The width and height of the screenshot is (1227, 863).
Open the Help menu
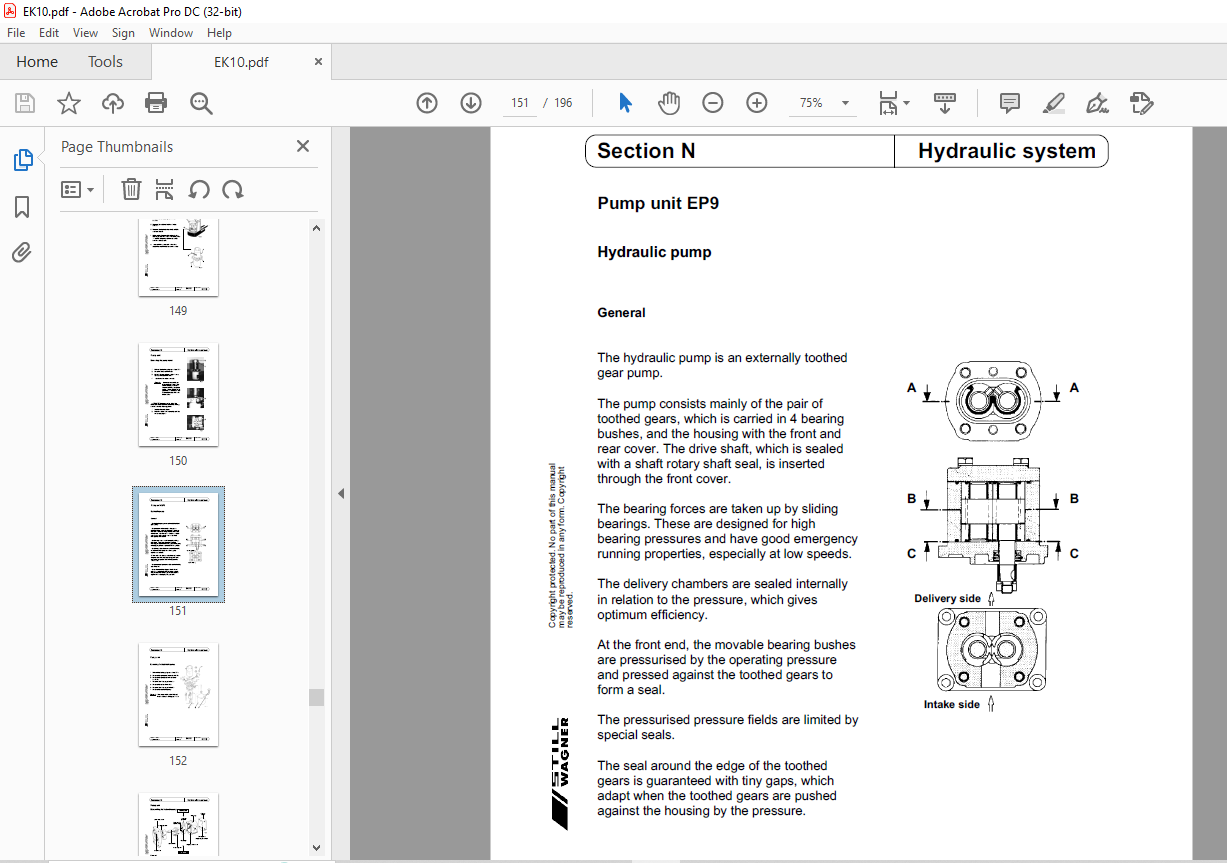pyautogui.click(x=219, y=33)
